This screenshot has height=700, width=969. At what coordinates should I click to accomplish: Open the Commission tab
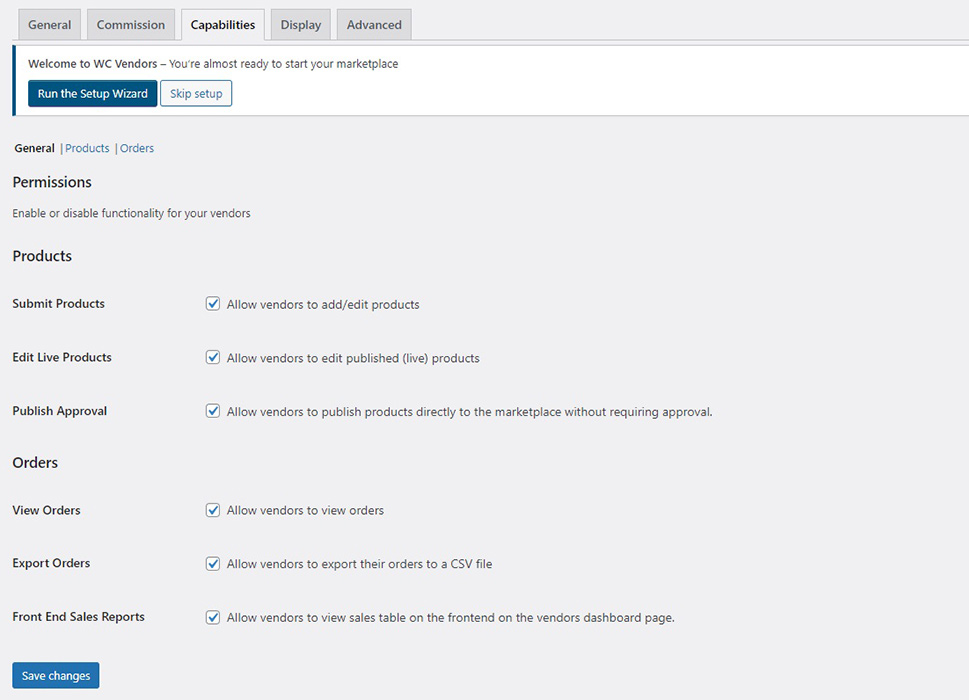point(130,25)
